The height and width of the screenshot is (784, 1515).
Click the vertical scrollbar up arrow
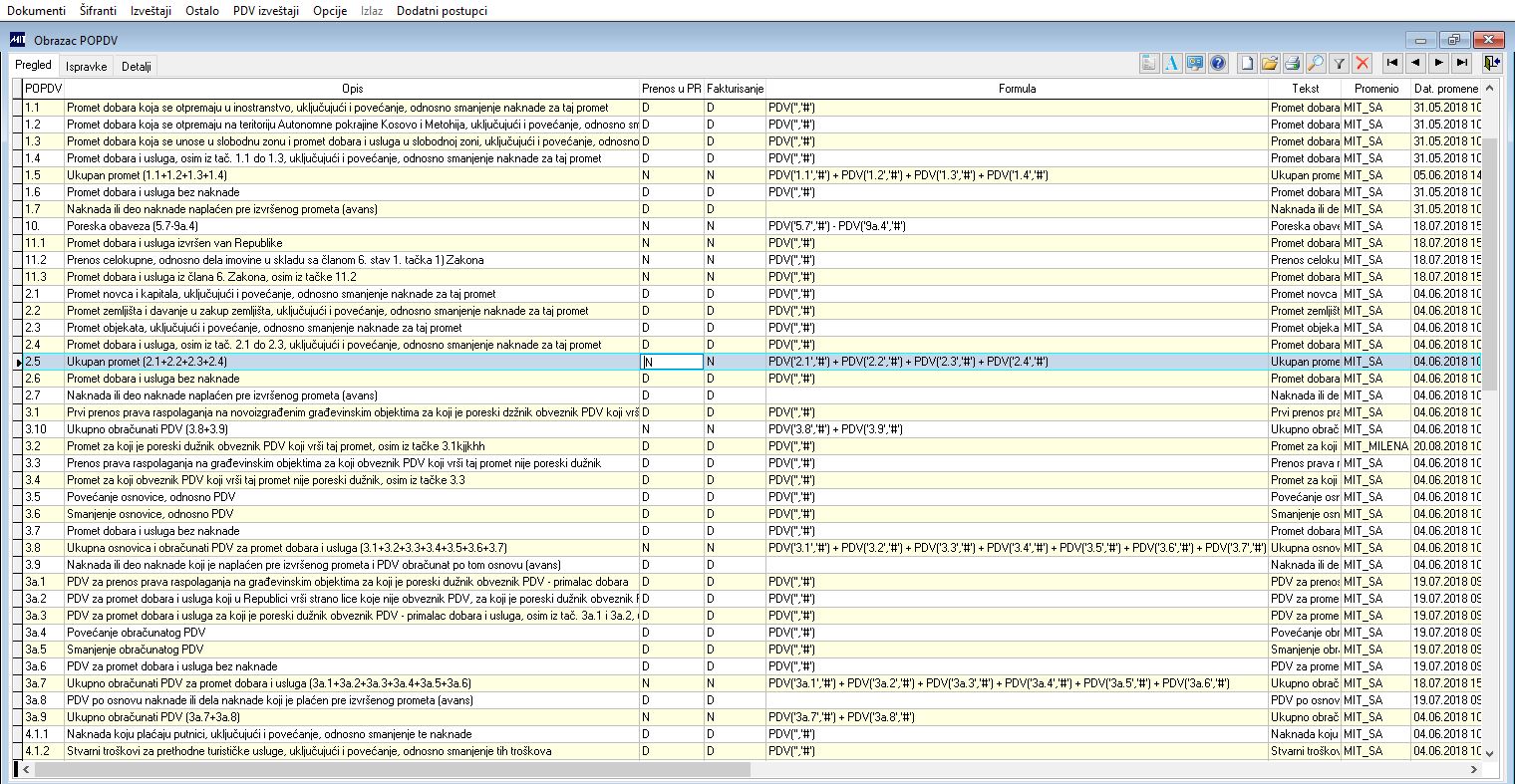click(x=1489, y=90)
